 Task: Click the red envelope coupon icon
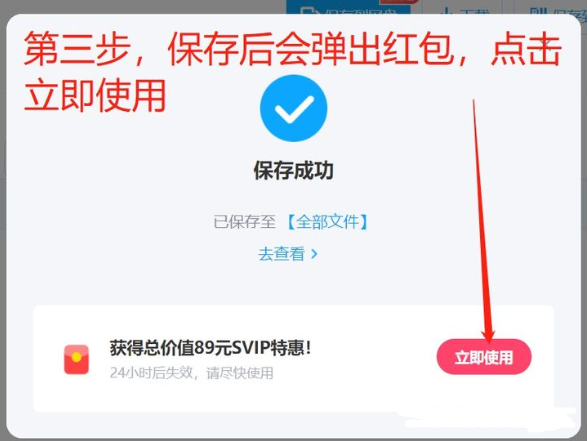(x=76, y=359)
